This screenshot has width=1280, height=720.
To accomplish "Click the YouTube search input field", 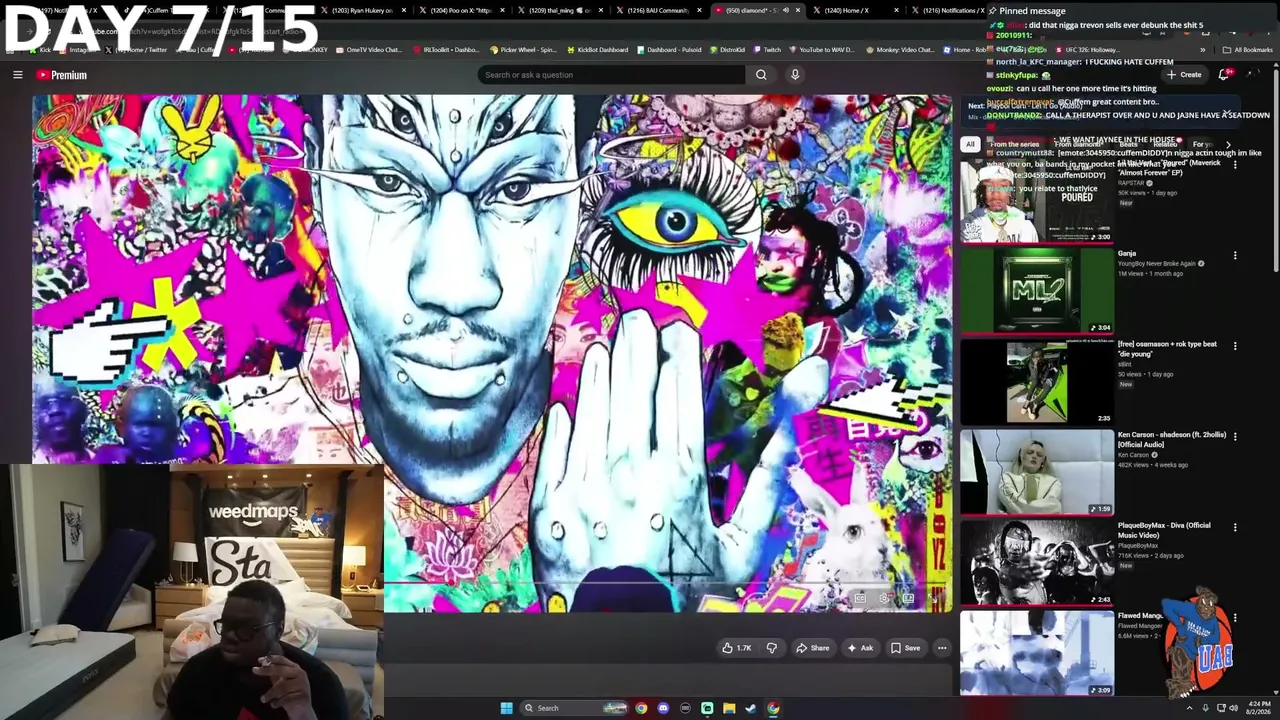I will 611,75.
